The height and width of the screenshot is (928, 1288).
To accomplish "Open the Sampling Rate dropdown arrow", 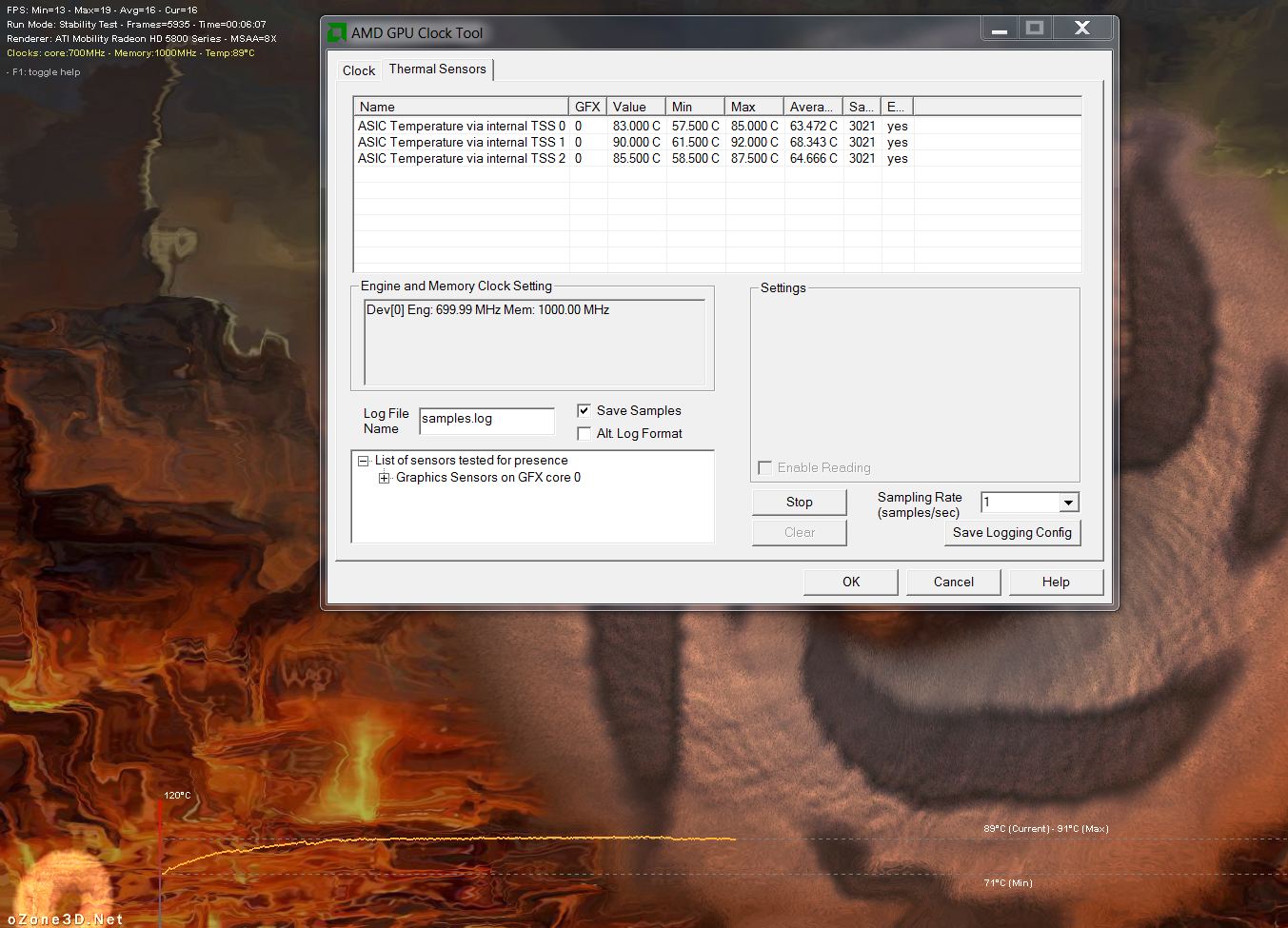I will (1069, 503).
